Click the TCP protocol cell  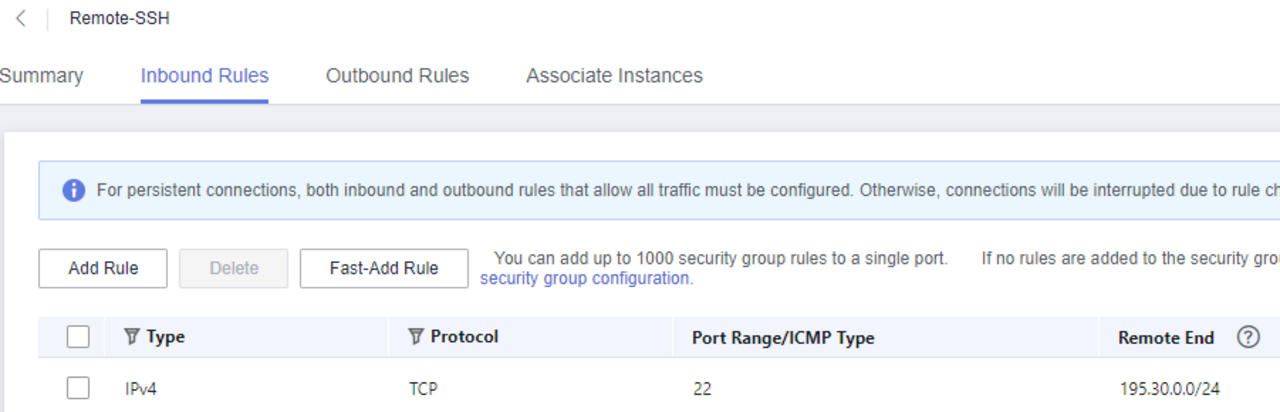[x=423, y=389]
